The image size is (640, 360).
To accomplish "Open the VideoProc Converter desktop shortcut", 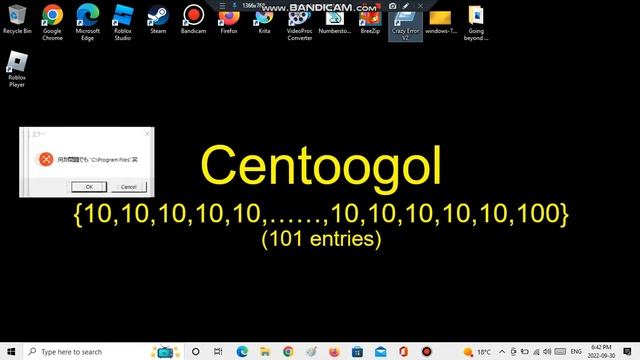I will point(299,25).
